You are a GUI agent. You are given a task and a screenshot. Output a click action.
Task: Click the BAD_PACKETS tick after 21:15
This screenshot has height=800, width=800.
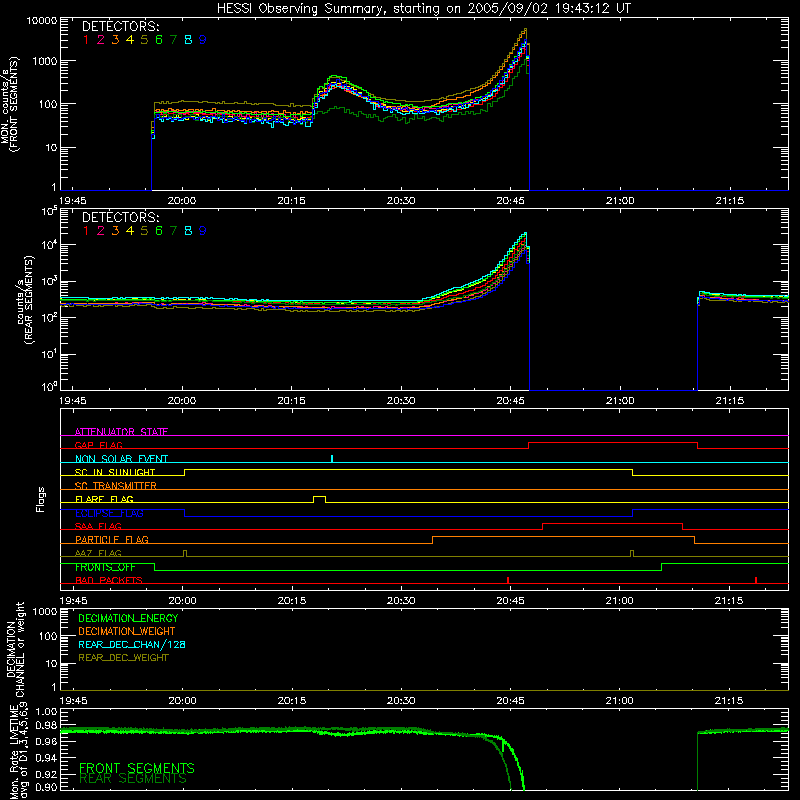coord(756,580)
